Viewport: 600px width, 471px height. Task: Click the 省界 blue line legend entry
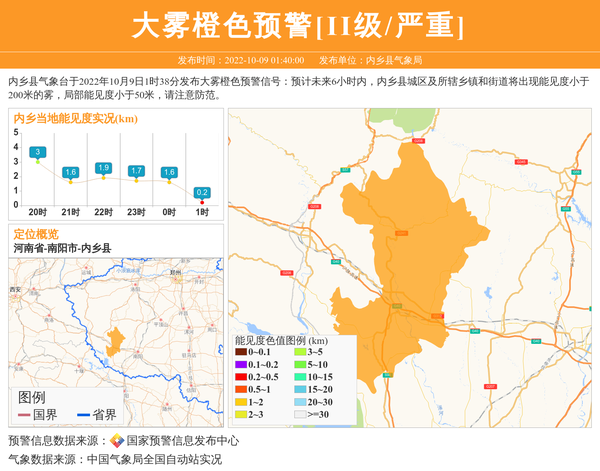point(96,414)
